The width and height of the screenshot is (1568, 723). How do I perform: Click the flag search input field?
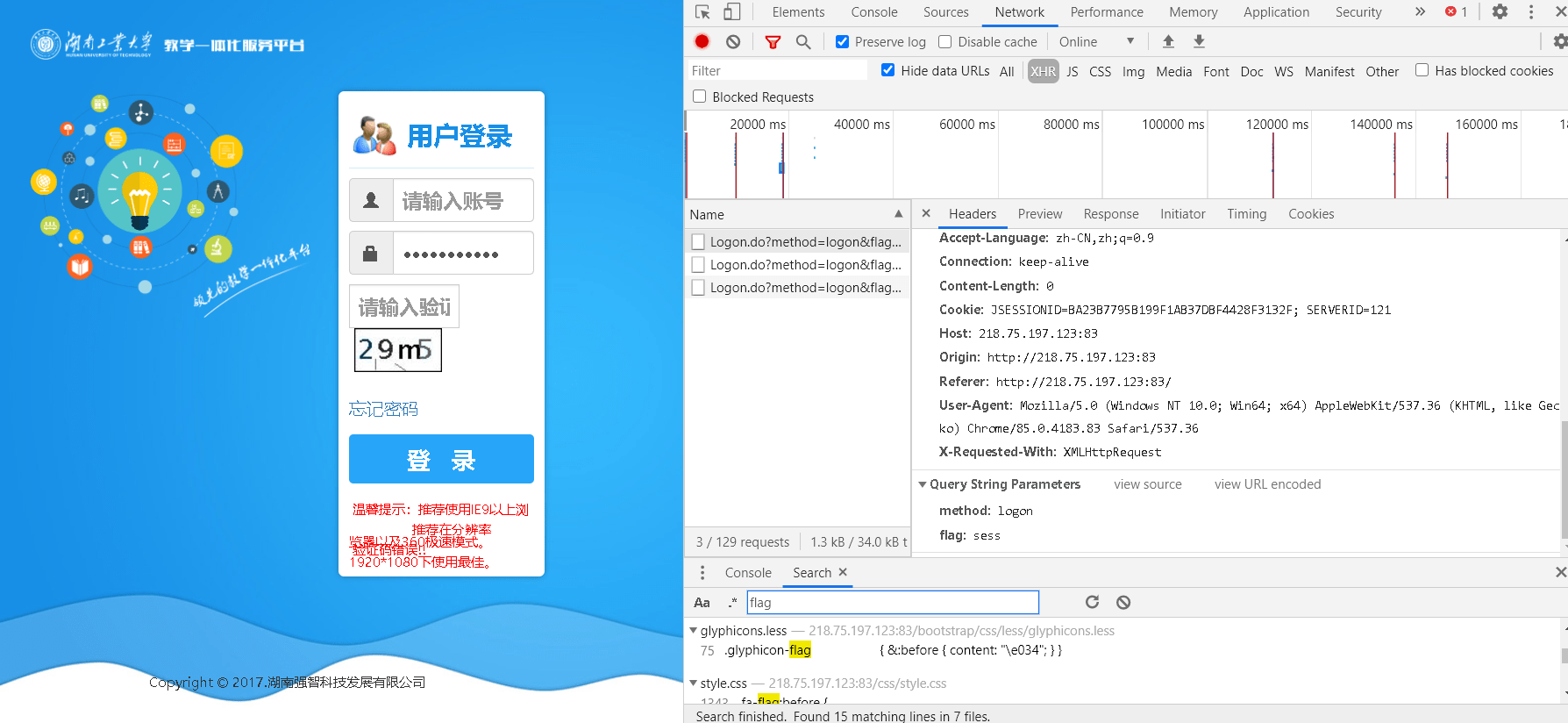893,602
